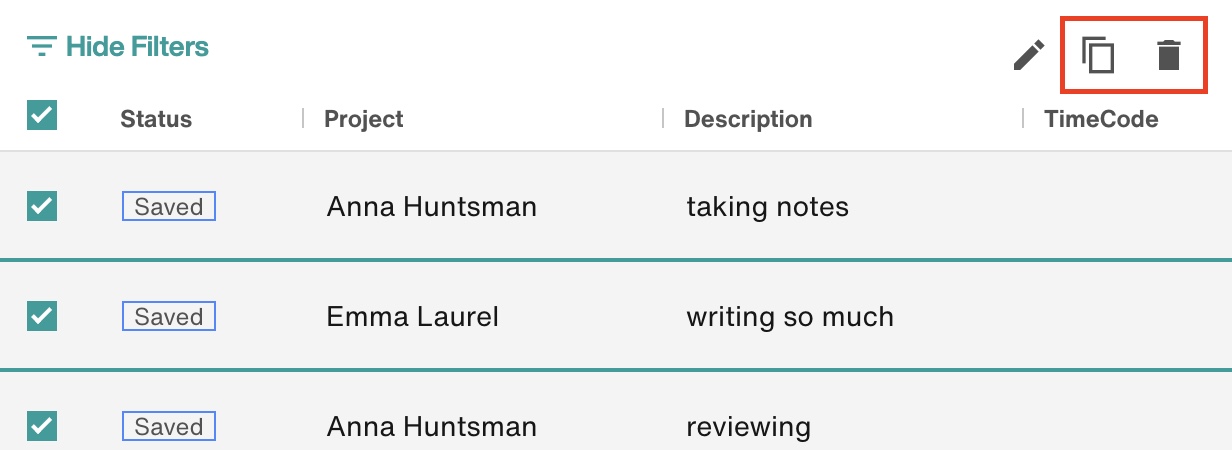
Task: Uncheck the writing so much row checkbox
Action: coord(42,316)
